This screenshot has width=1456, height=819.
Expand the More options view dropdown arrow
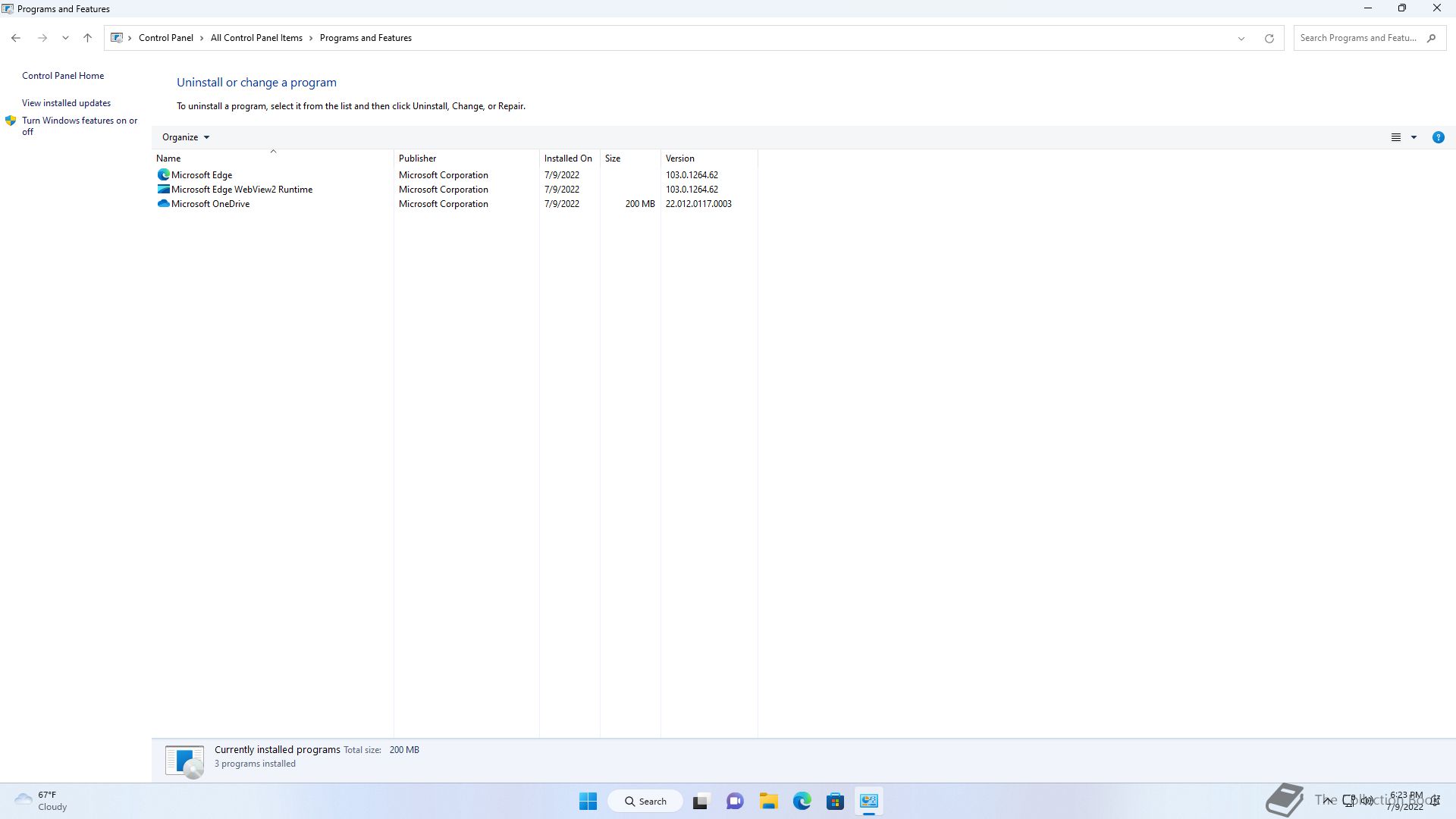point(1414,137)
